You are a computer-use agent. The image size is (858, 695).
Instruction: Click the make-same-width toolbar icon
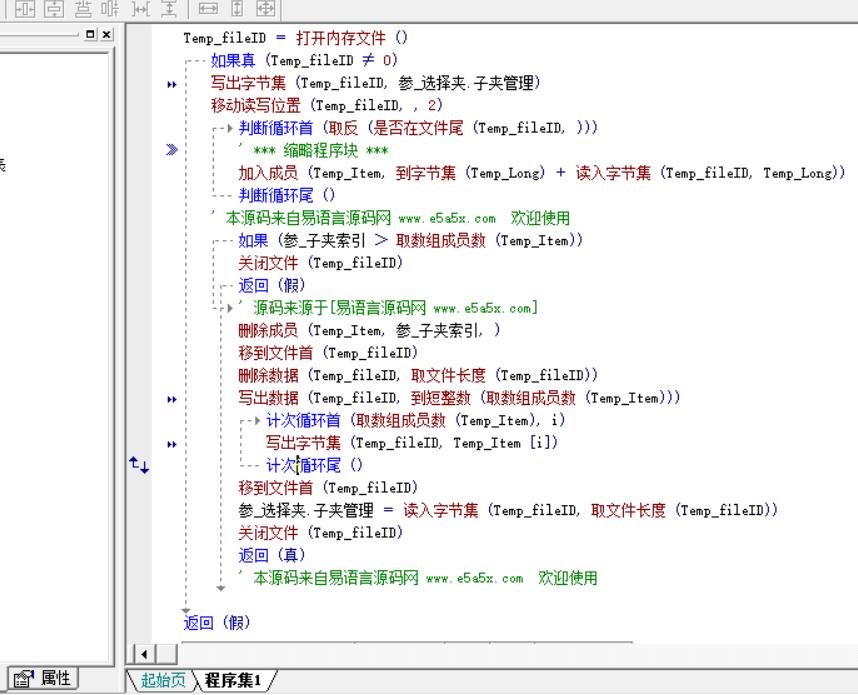pyautogui.click(x=208, y=8)
